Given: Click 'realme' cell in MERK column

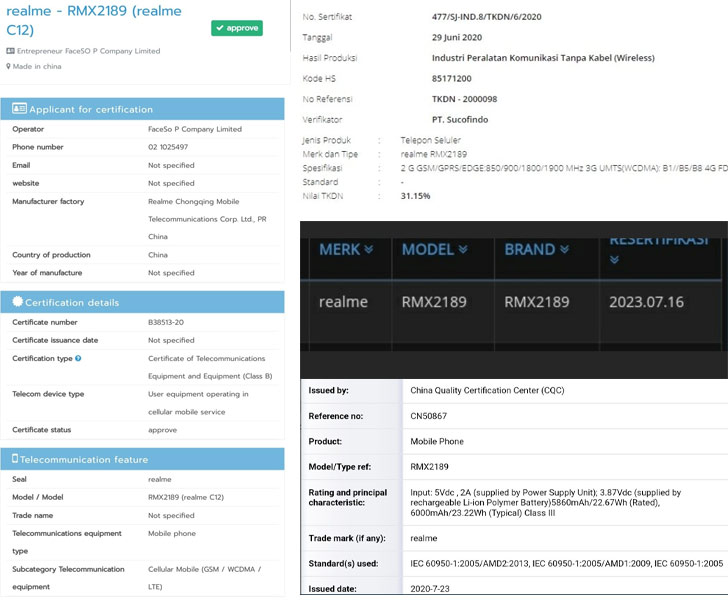Looking at the screenshot, I should 343,302.
